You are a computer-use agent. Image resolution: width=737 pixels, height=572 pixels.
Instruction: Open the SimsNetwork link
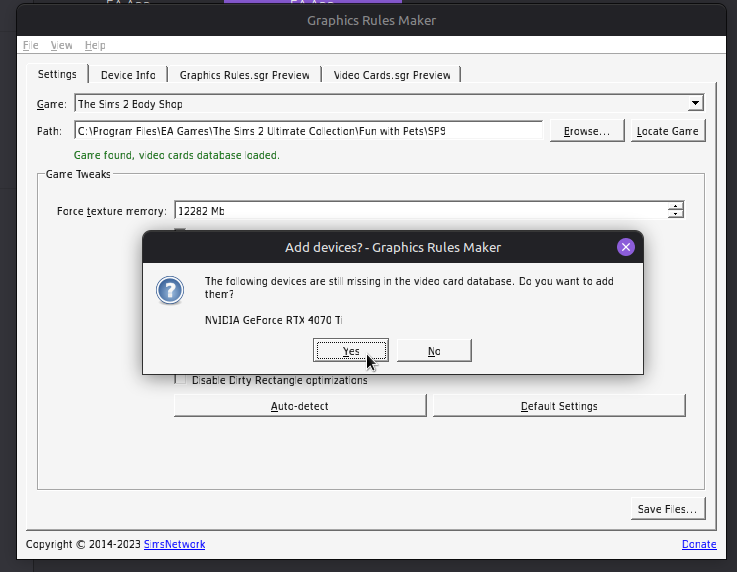coord(175,544)
